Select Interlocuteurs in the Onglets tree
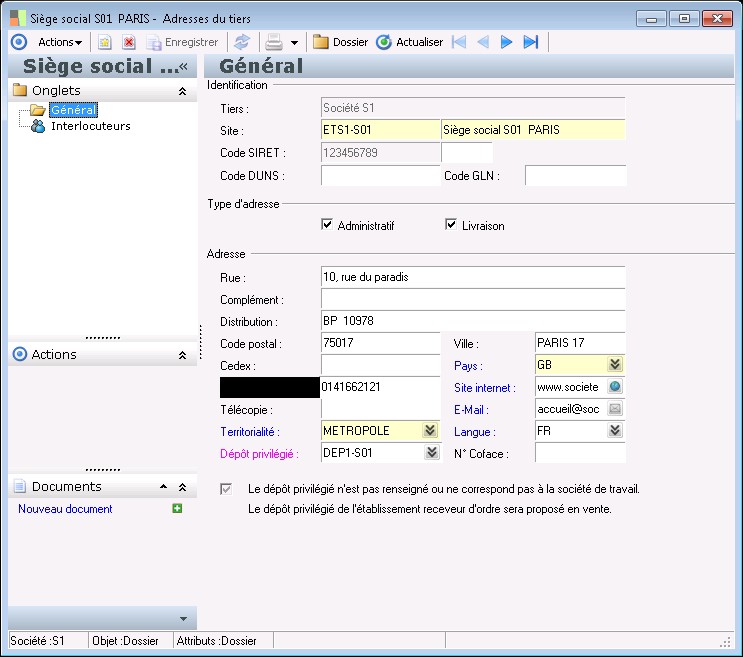The width and height of the screenshot is (743, 657). [x=90, y=126]
